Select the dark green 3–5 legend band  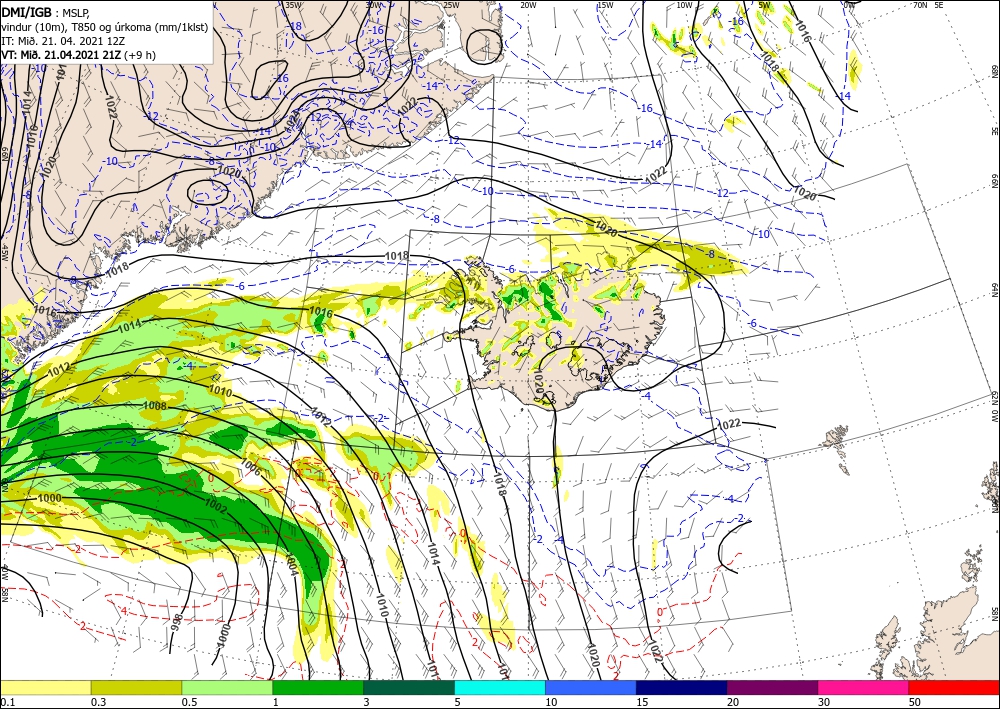[x=409, y=687]
